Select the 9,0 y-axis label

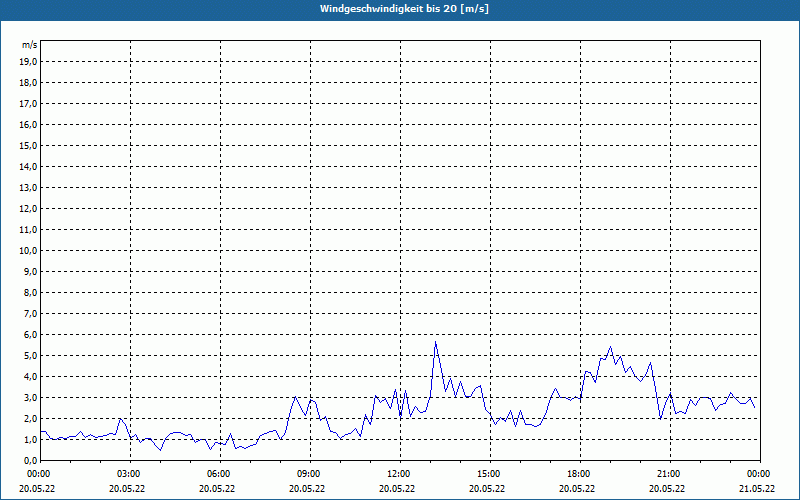[x=31, y=271]
